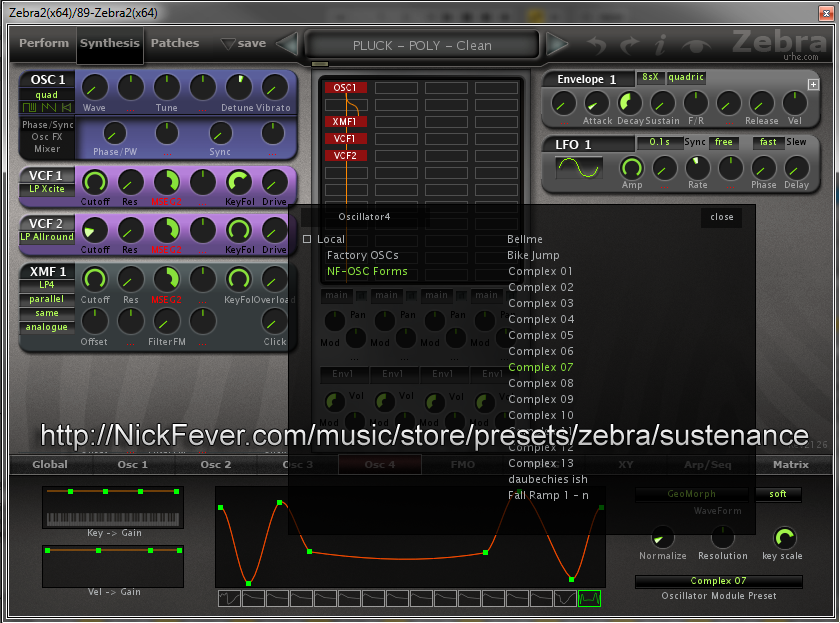The width and height of the screenshot is (840, 623).
Task: Click the LFO 1 sine waveform display
Action: (579, 168)
